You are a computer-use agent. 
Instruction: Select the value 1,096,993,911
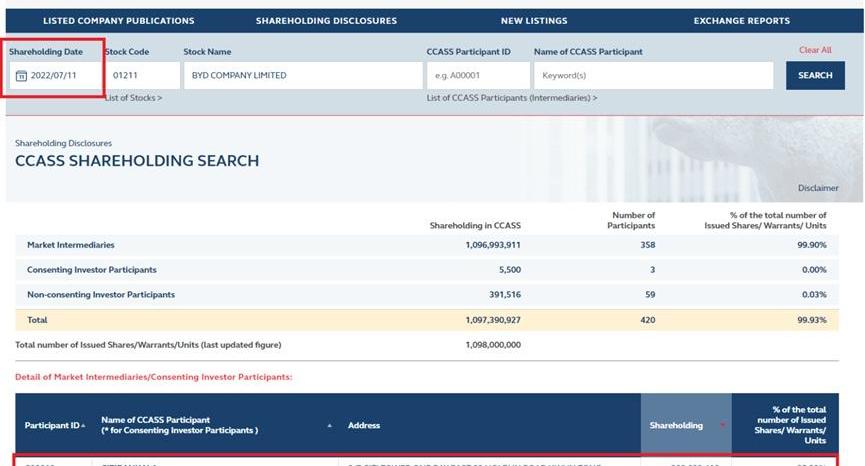tap(493, 245)
